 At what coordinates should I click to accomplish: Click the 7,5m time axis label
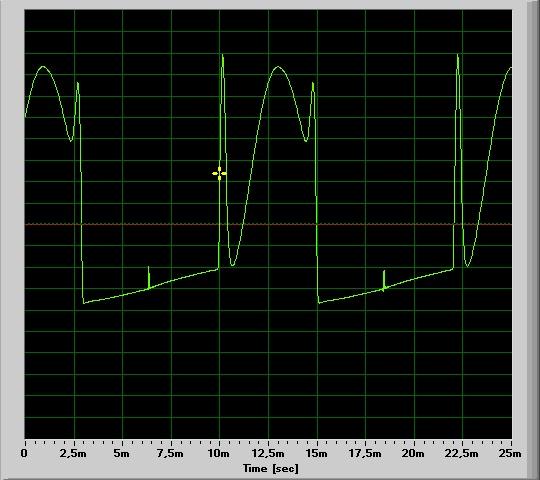(x=170, y=453)
